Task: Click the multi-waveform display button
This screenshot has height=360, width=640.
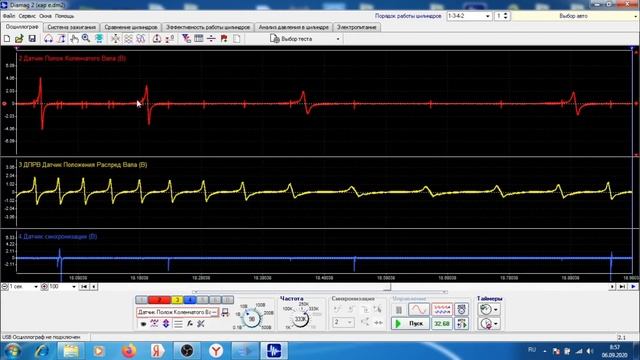Action: [x=442, y=309]
